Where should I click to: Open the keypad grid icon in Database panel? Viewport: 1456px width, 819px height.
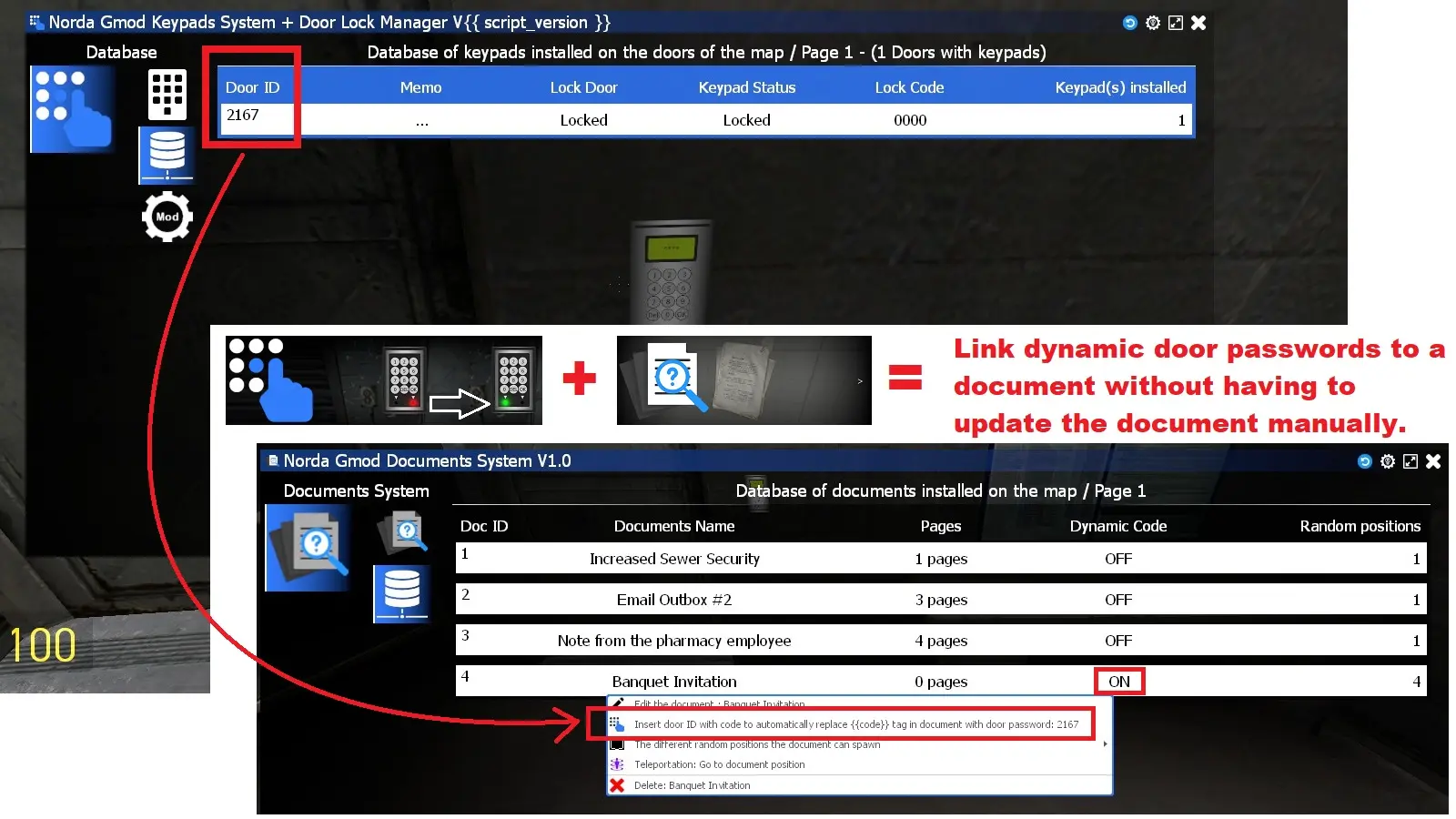(x=167, y=95)
